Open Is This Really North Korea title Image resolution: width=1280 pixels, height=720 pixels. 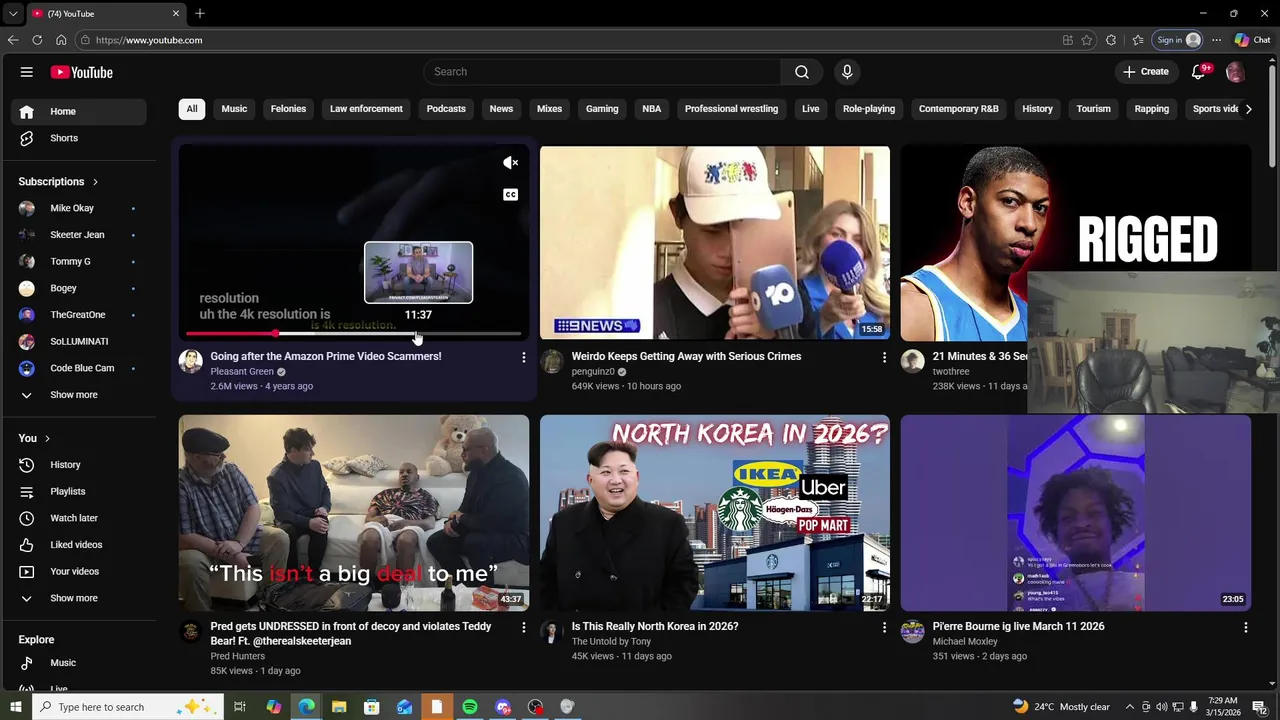pos(655,627)
